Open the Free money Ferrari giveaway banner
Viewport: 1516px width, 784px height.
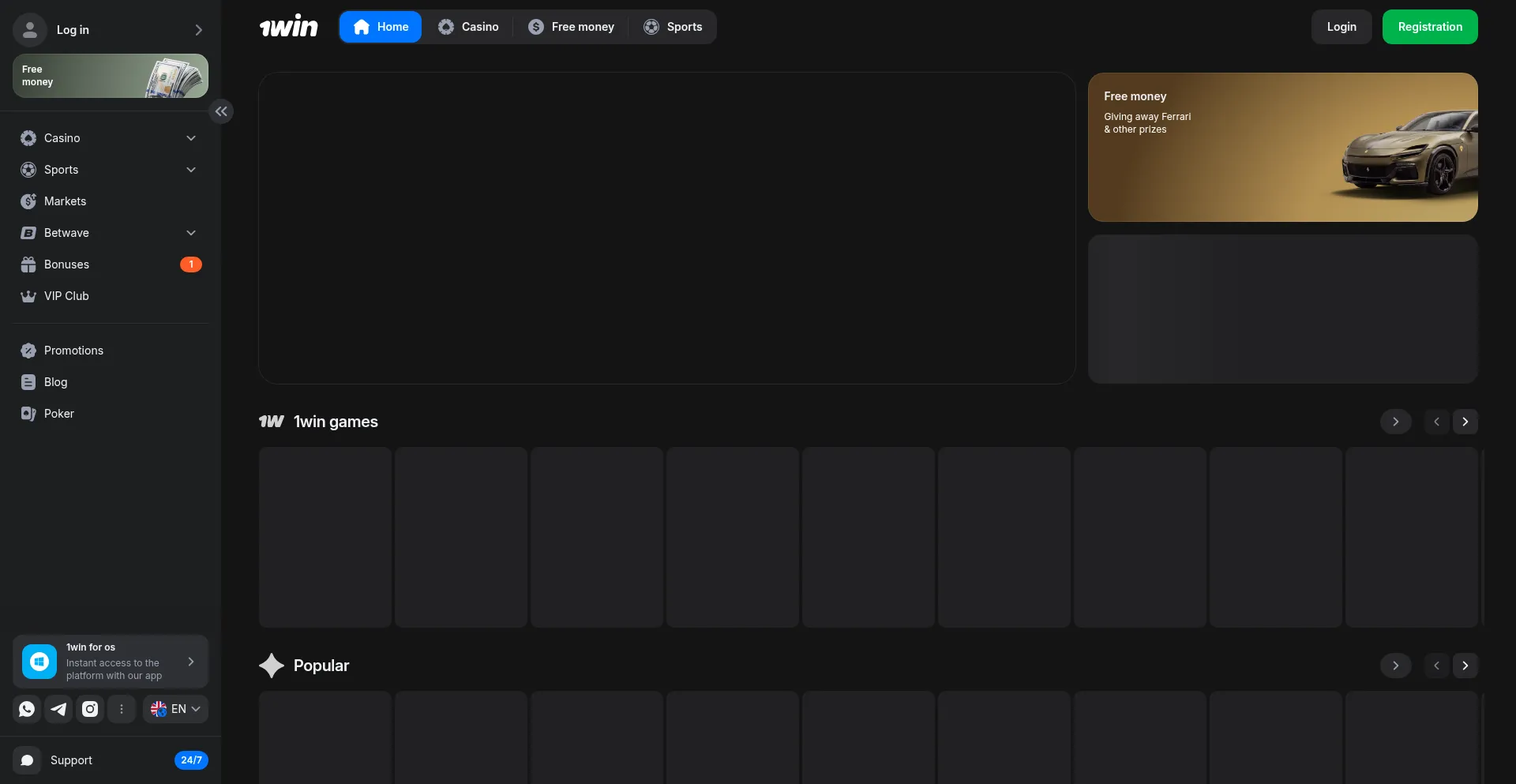[x=1283, y=147]
